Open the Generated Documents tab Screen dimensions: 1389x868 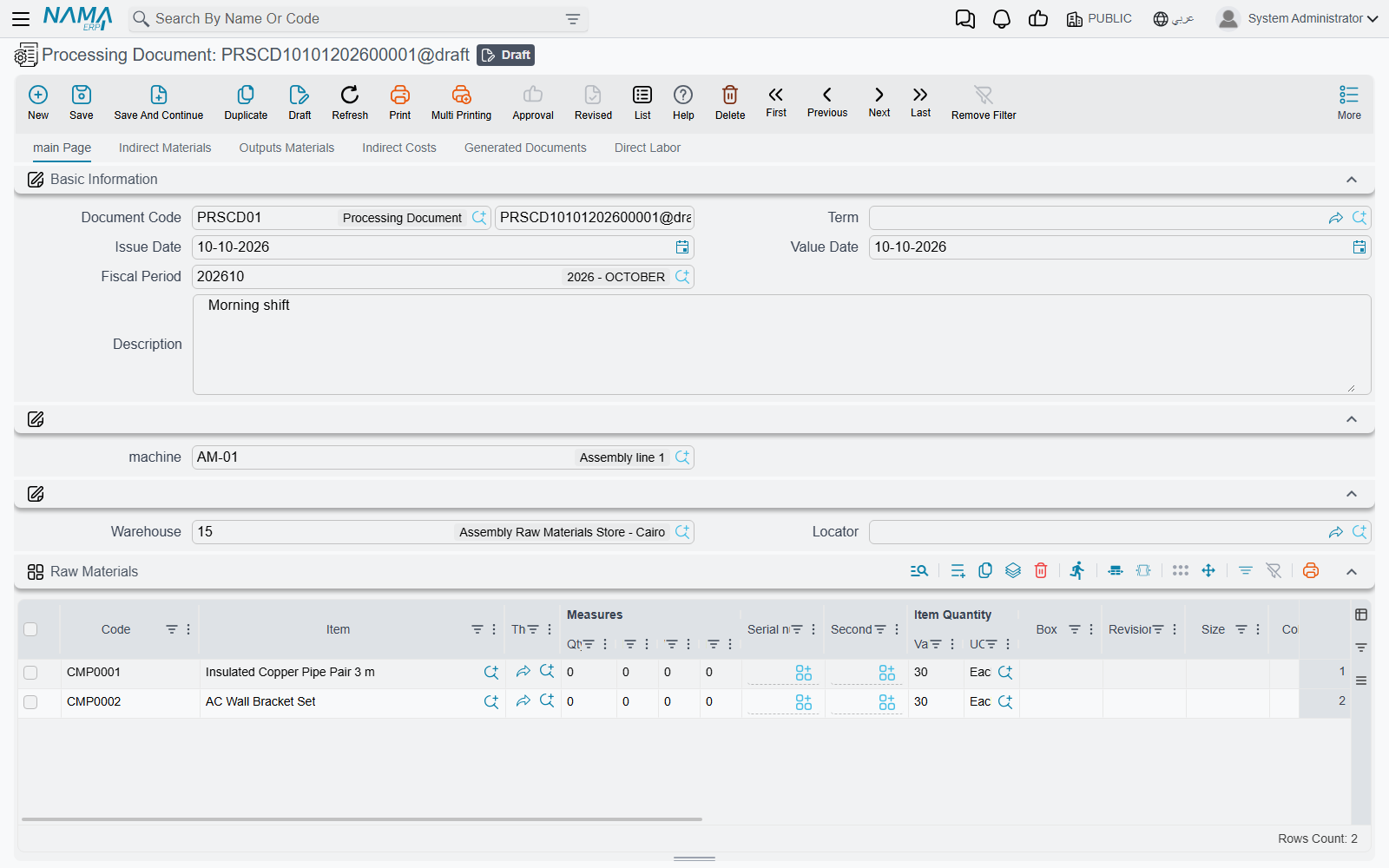pos(525,148)
